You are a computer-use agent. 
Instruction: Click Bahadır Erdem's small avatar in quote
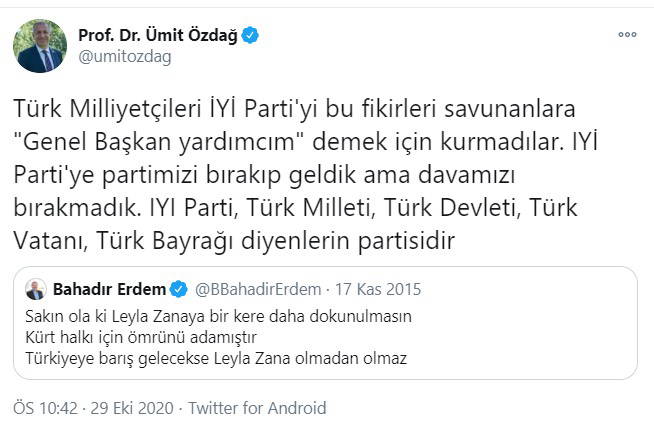click(35, 290)
